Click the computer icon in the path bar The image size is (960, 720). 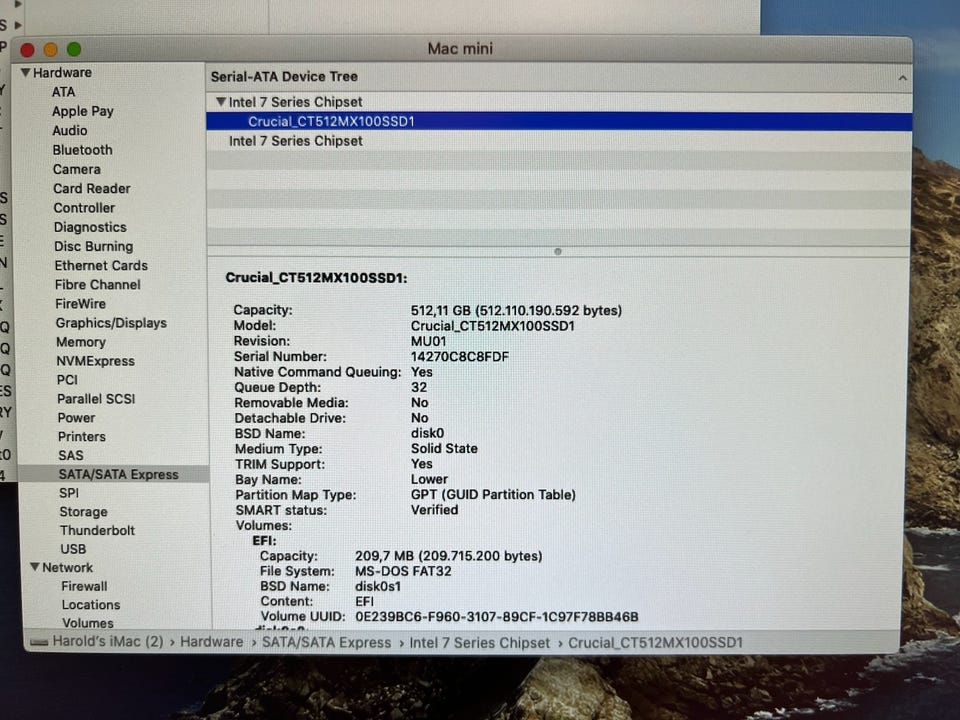point(39,642)
